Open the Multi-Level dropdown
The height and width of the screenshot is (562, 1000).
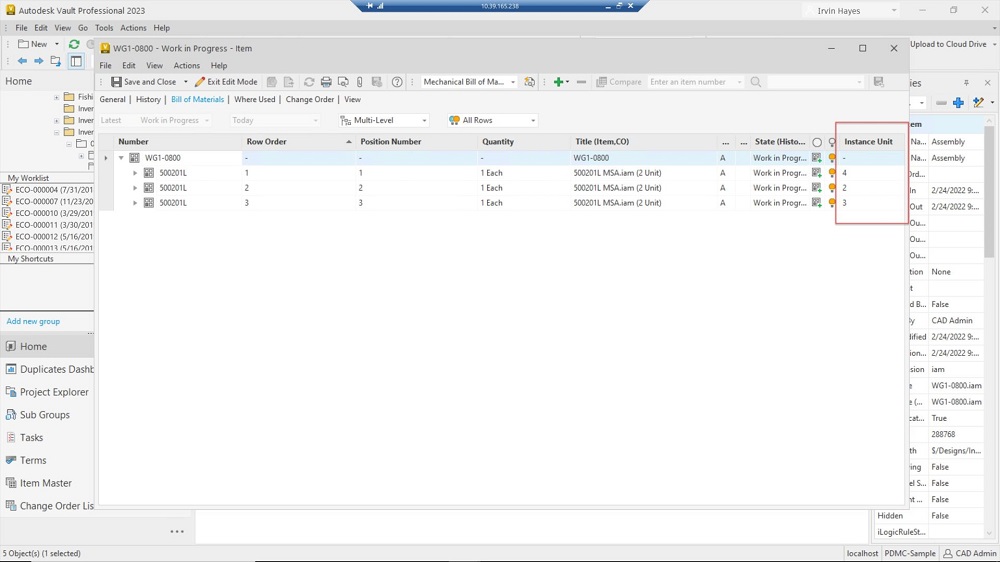point(384,120)
